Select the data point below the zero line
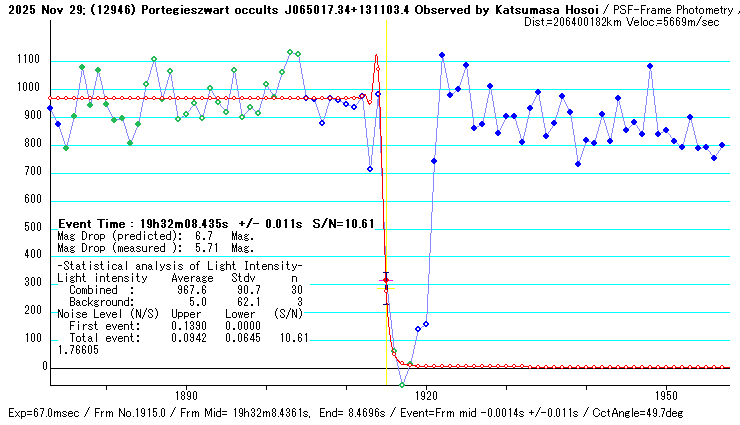Screen dimensions: 740x425 point(402,384)
